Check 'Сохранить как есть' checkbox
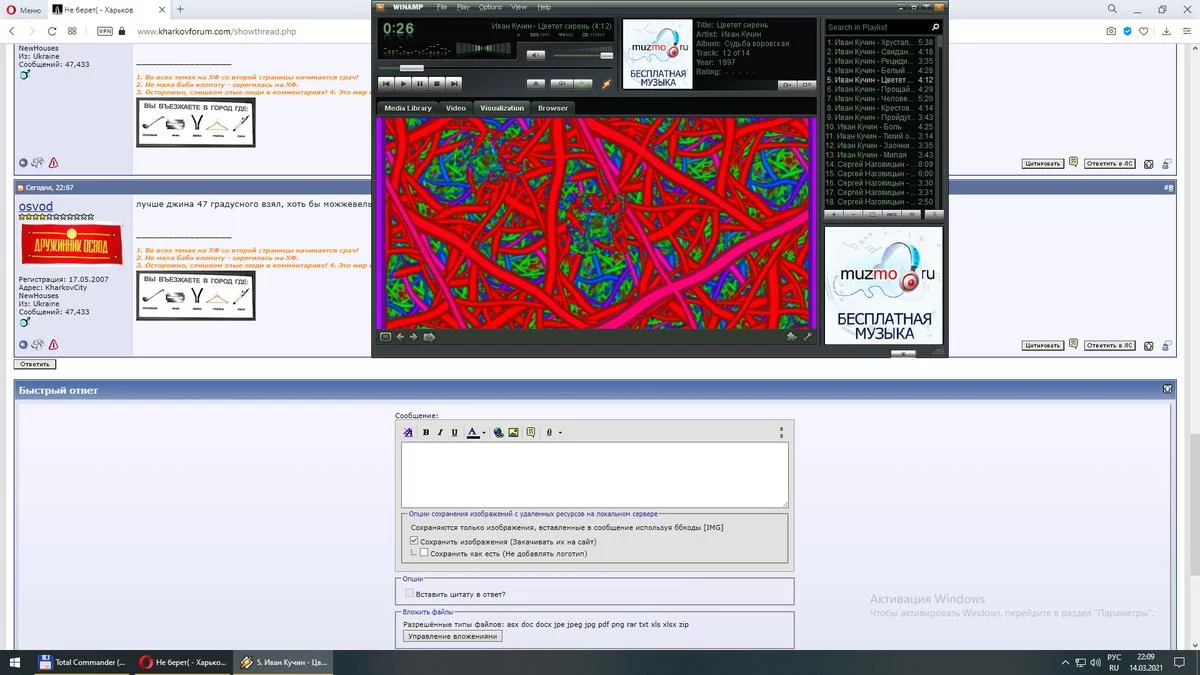The image size is (1200, 675). [x=425, y=552]
